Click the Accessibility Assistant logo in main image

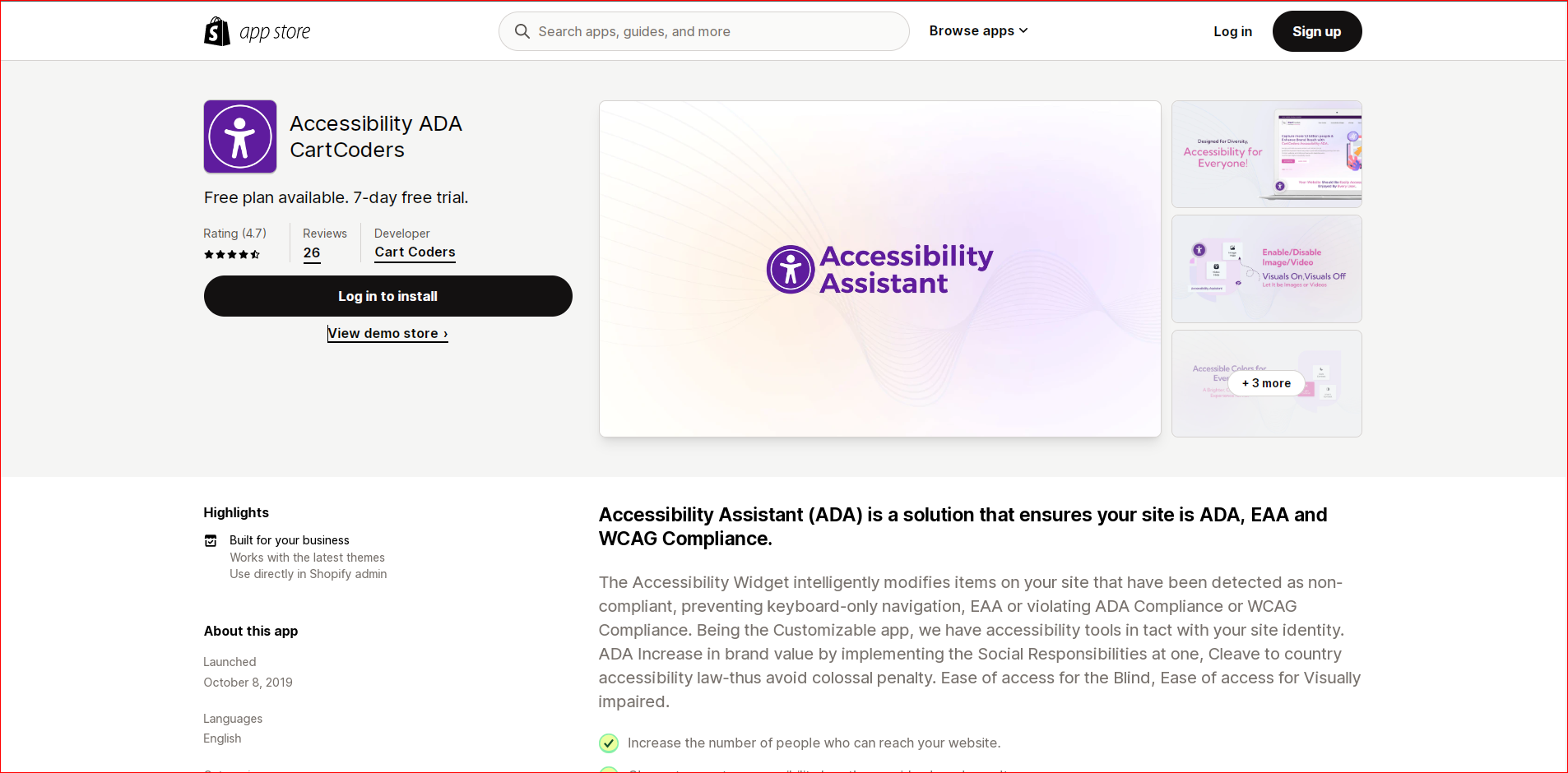[x=879, y=269]
